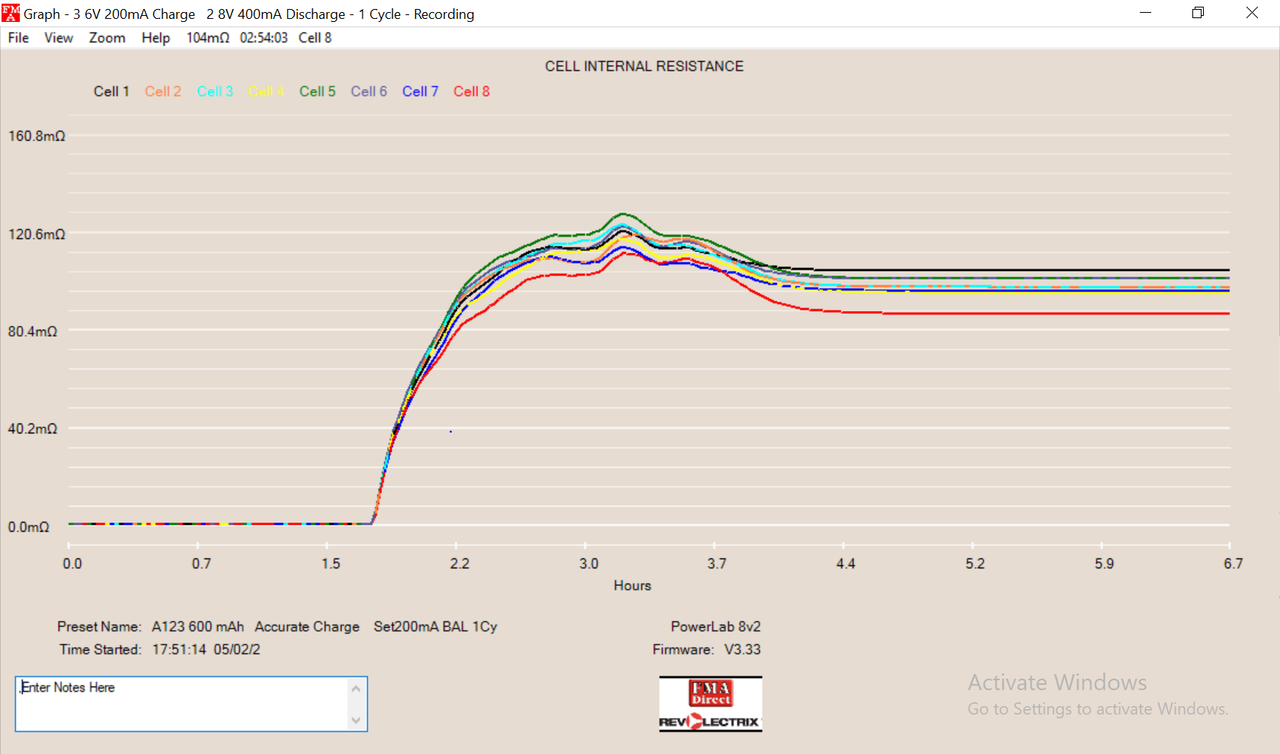The height and width of the screenshot is (754, 1280).
Task: Close the Graph window
Action: [x=1251, y=13]
